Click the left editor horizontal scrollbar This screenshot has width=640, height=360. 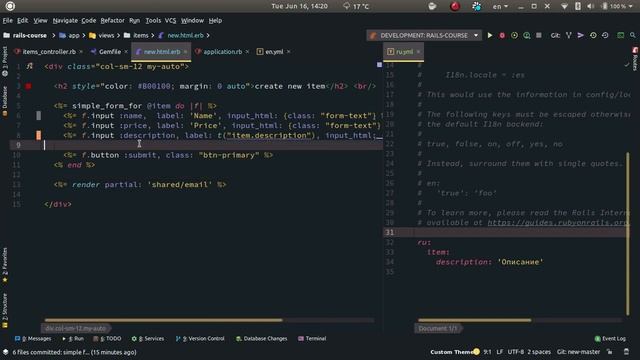click(163, 320)
